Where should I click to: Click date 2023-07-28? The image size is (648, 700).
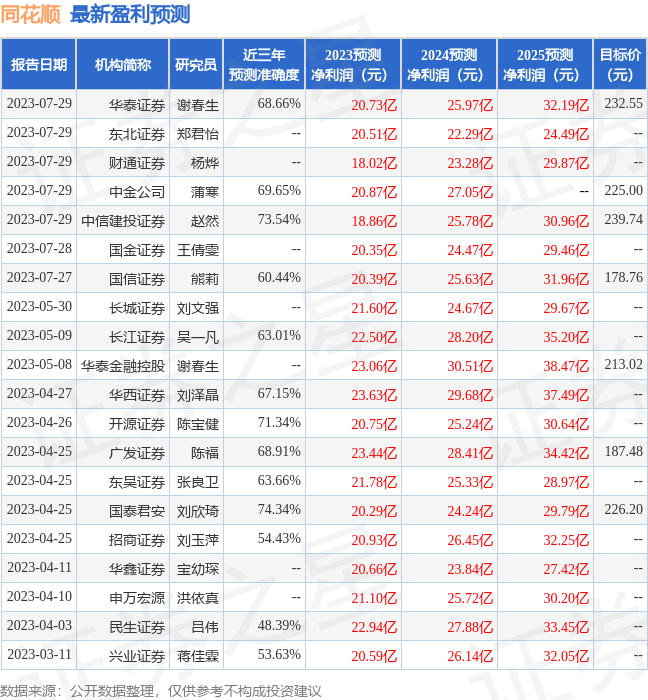[39, 249]
